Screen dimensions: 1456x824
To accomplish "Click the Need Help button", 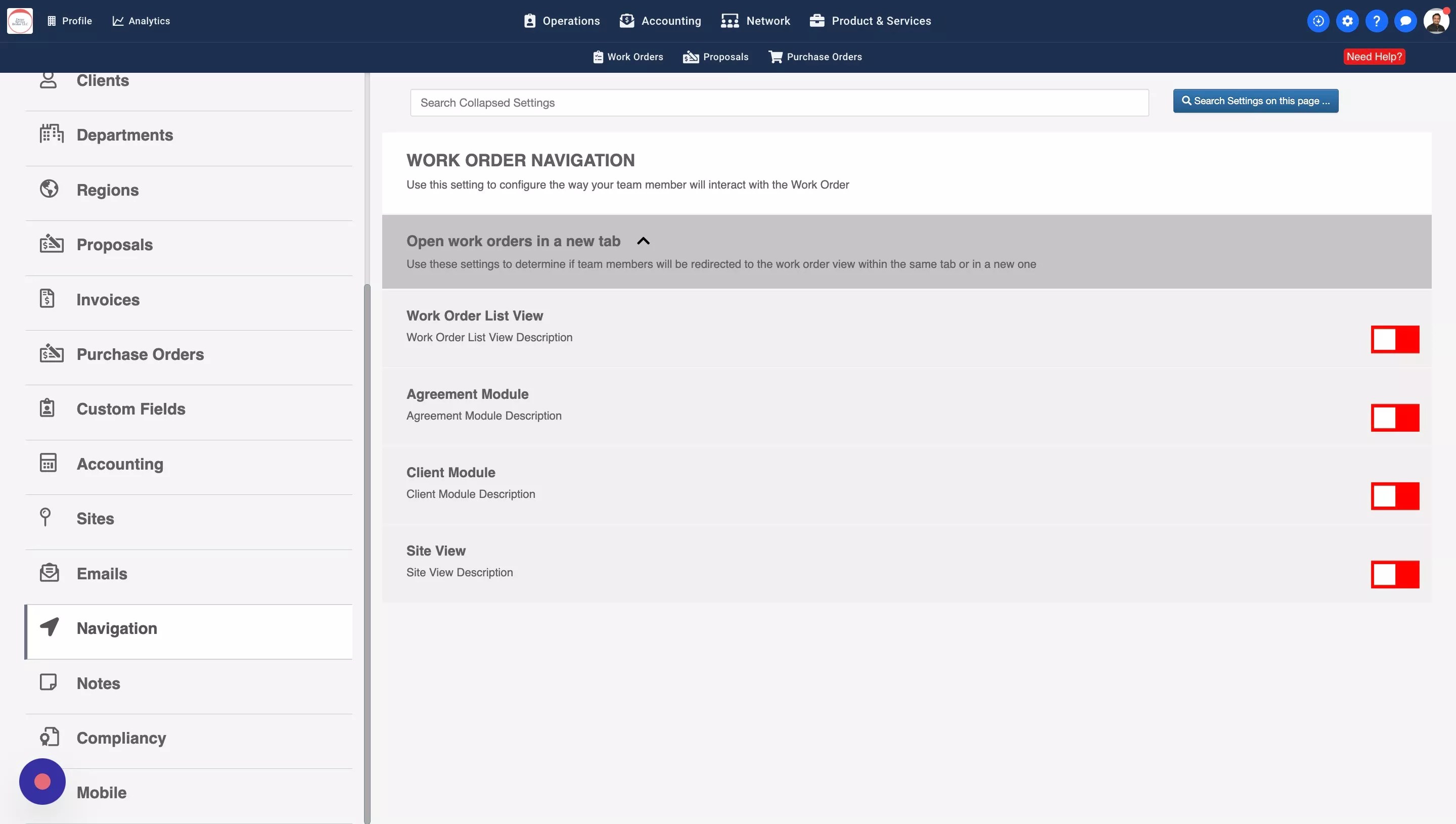I will tap(1375, 57).
